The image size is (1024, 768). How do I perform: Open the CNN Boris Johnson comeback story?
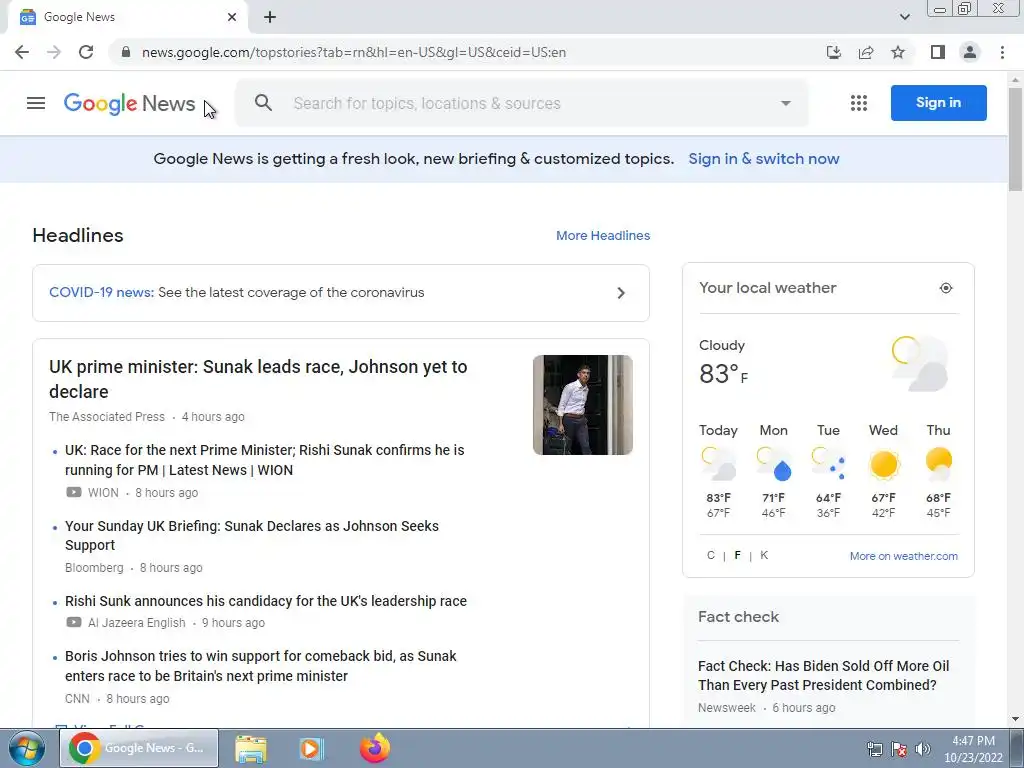click(261, 665)
